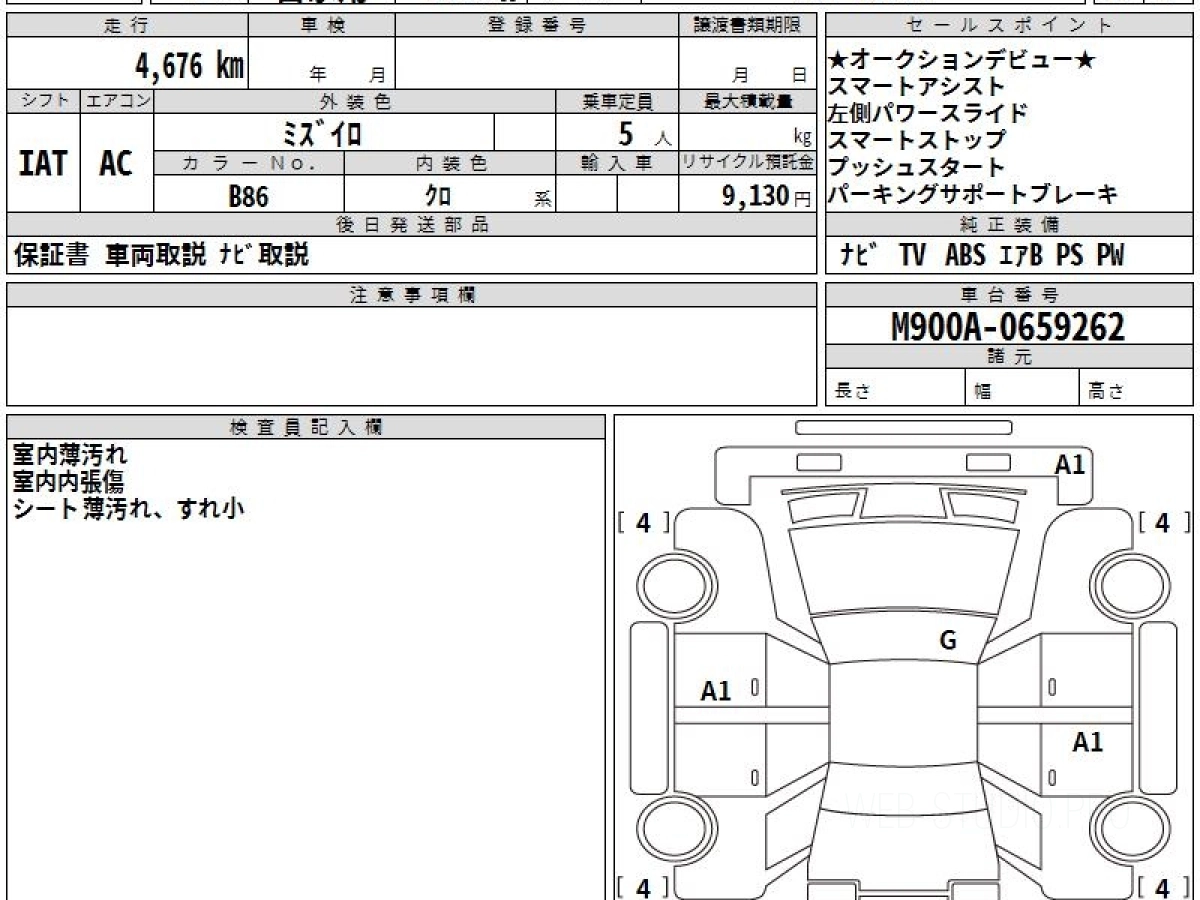
Task: Click the A1 mark on the left door
Action: pyautogui.click(x=716, y=690)
